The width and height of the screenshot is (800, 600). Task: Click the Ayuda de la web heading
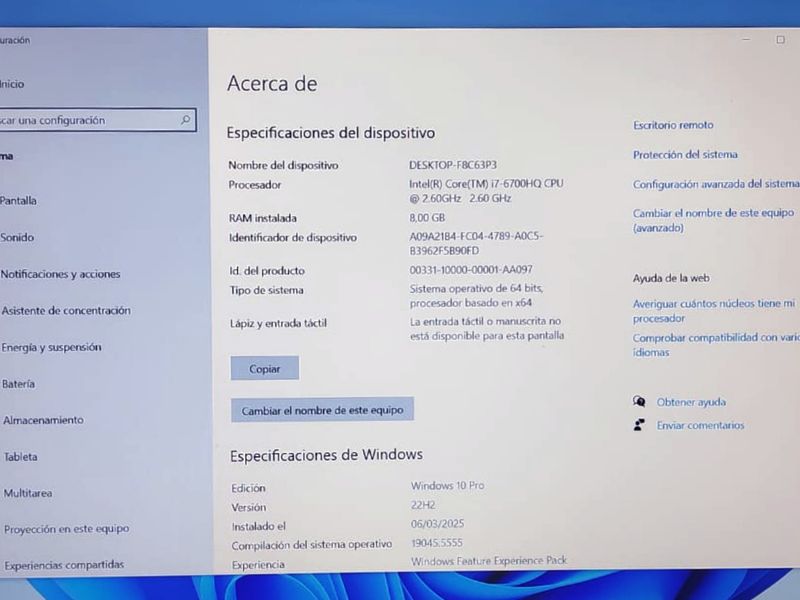pos(671,278)
